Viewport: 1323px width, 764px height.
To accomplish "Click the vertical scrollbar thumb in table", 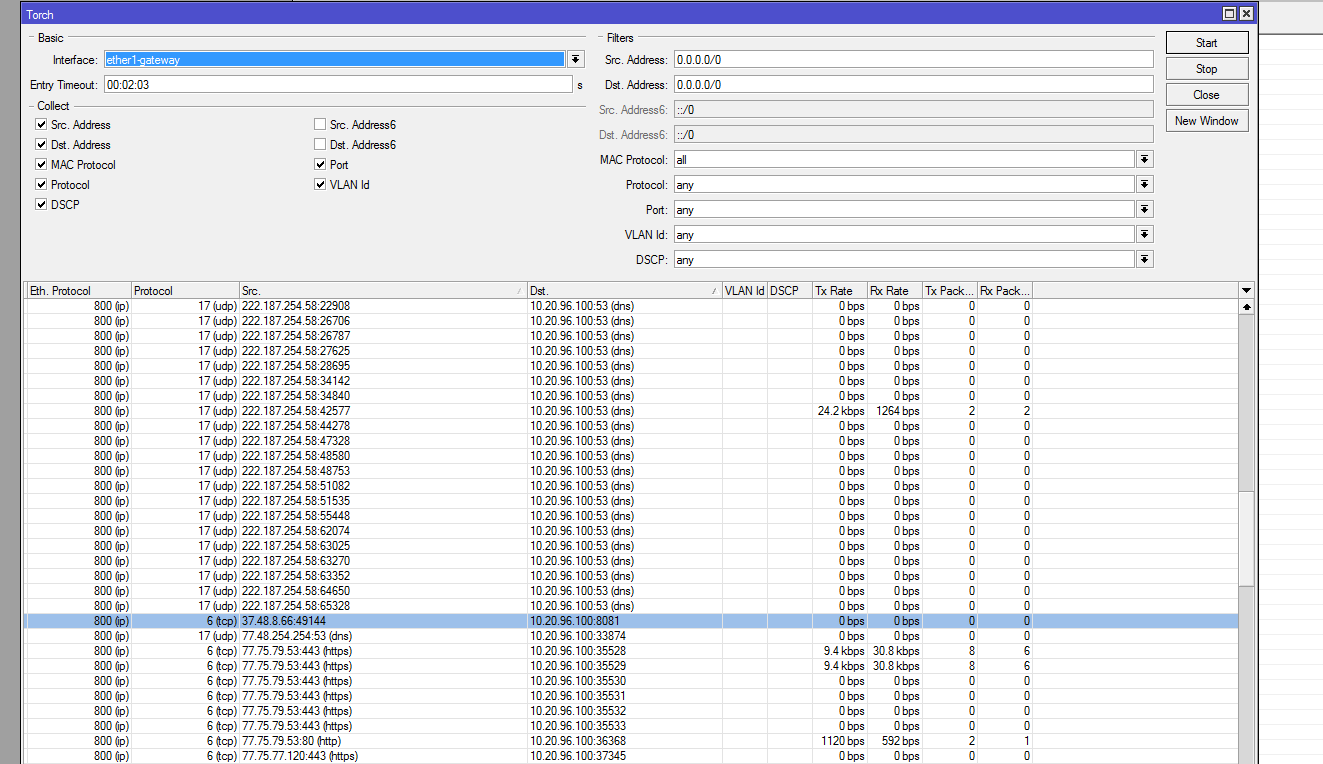I will (x=1246, y=540).
